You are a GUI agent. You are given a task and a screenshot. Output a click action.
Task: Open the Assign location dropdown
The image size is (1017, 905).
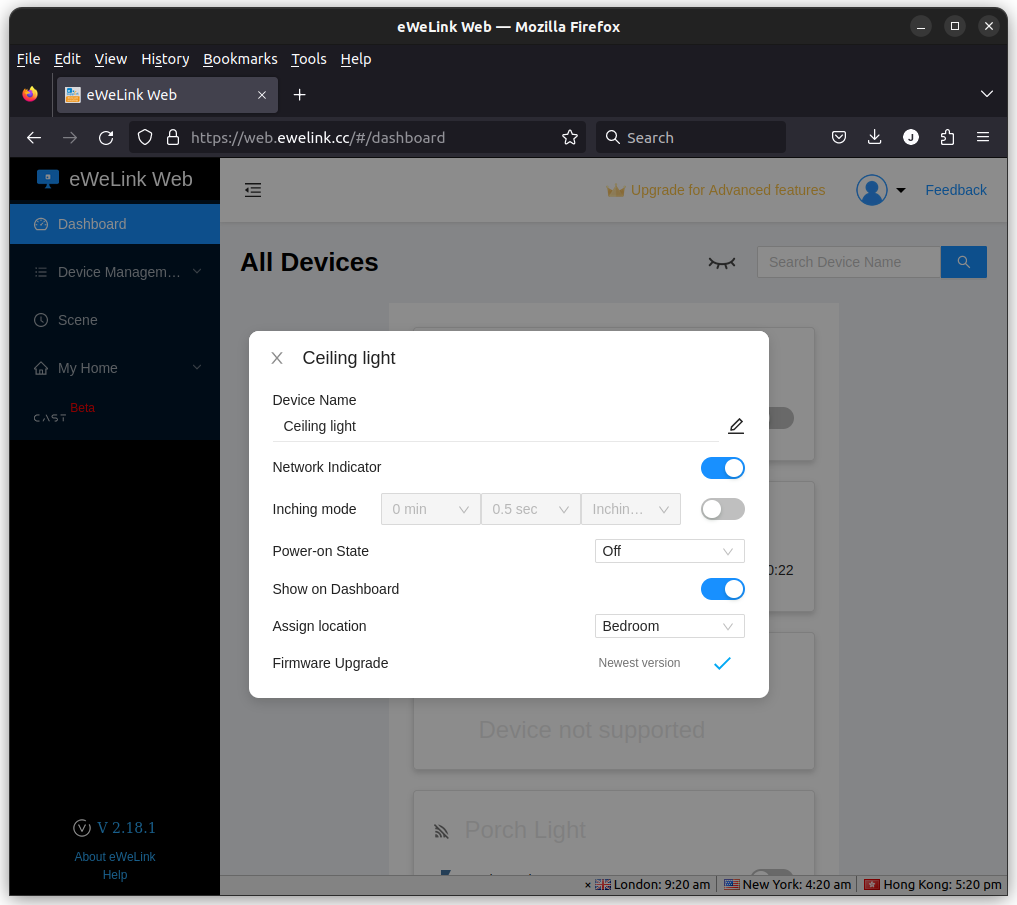(669, 626)
